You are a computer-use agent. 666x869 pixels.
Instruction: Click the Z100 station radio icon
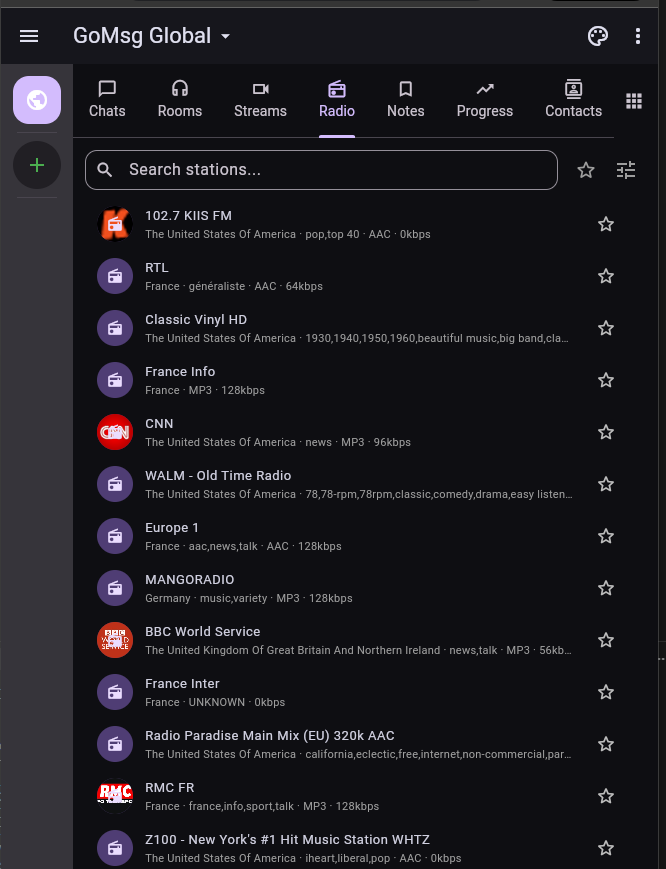coord(115,848)
